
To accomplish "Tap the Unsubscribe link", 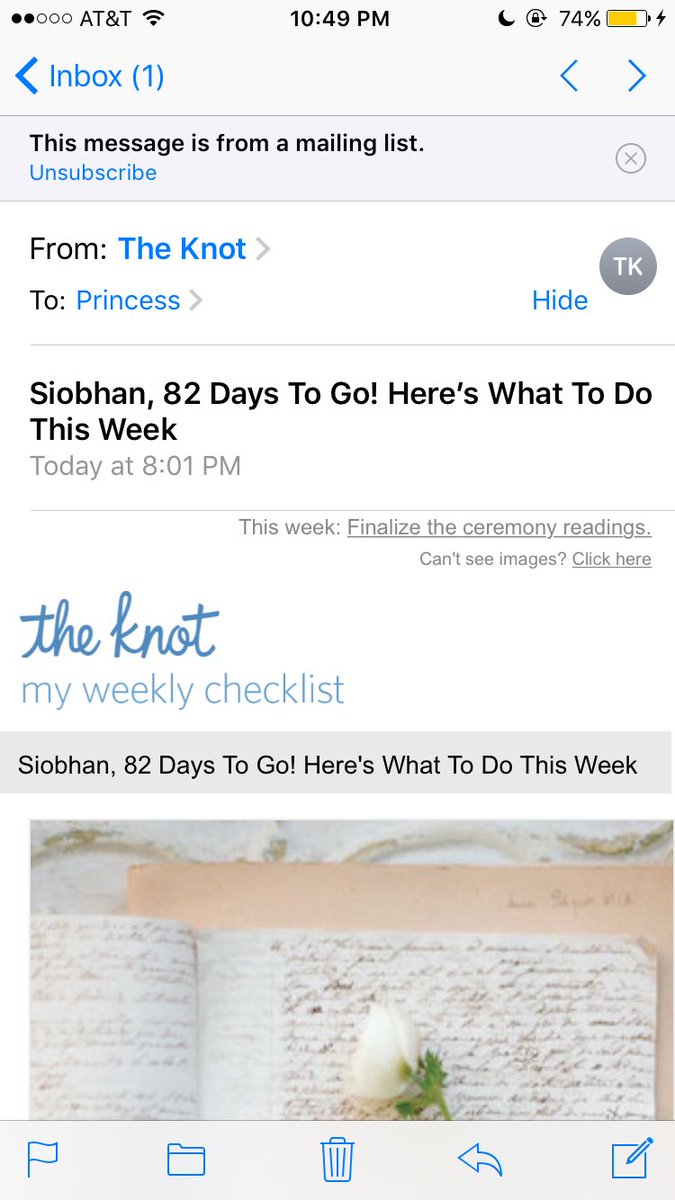I will pos(93,173).
